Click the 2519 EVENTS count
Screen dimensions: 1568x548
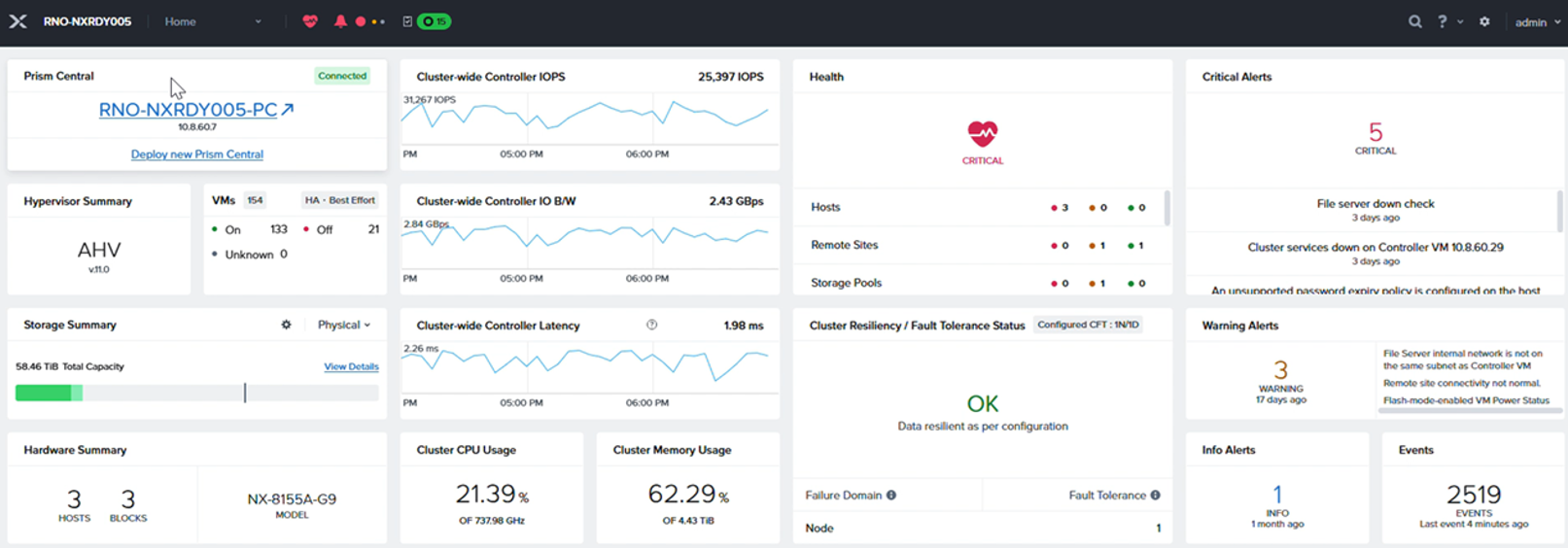1474,499
